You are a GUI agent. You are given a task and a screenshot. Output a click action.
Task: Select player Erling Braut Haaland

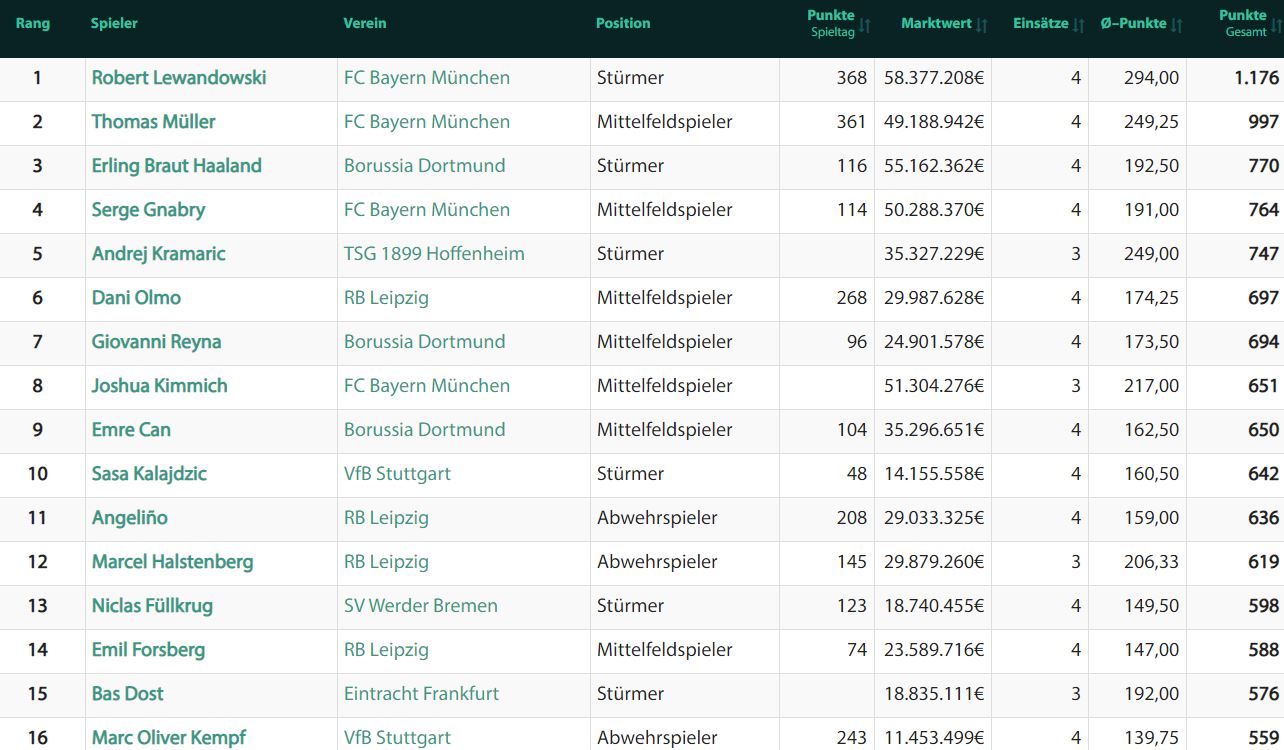tap(177, 166)
